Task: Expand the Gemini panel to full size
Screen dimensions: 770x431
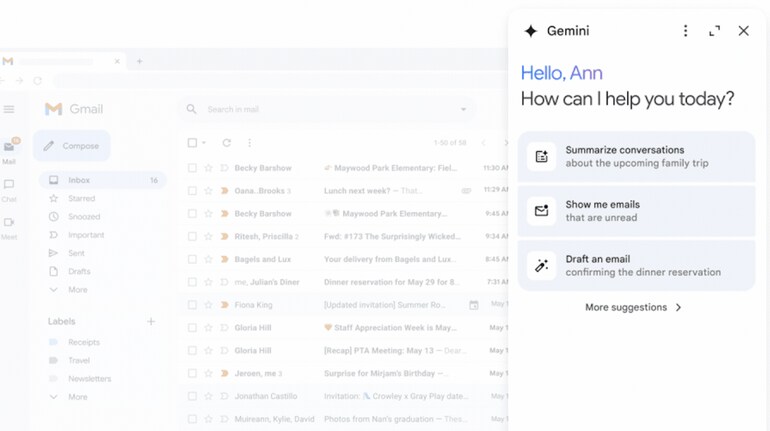Action: (714, 31)
